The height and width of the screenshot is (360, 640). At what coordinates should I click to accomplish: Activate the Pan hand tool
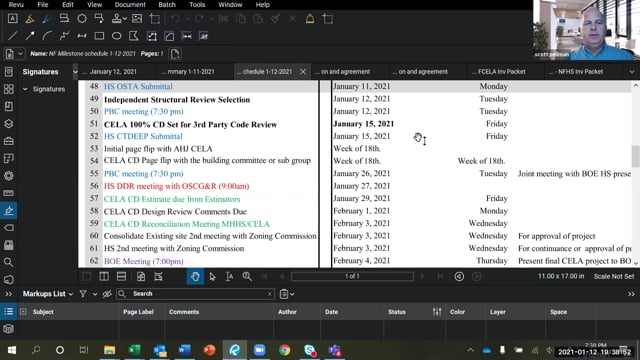point(195,277)
